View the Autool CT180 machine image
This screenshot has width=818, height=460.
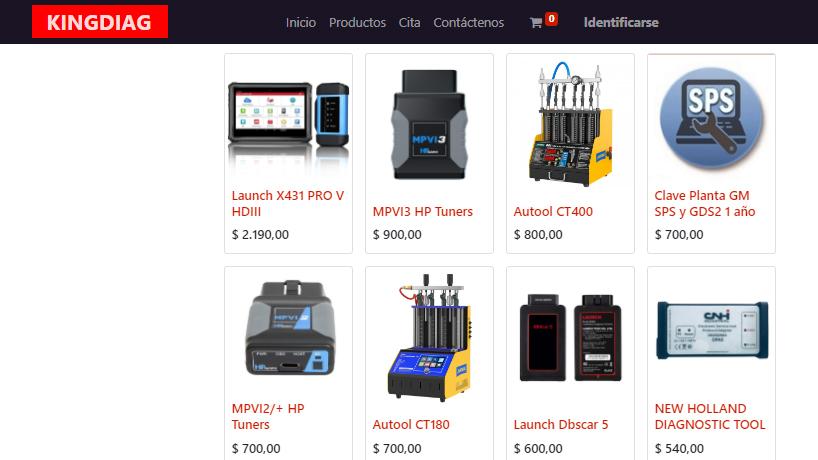pos(429,337)
